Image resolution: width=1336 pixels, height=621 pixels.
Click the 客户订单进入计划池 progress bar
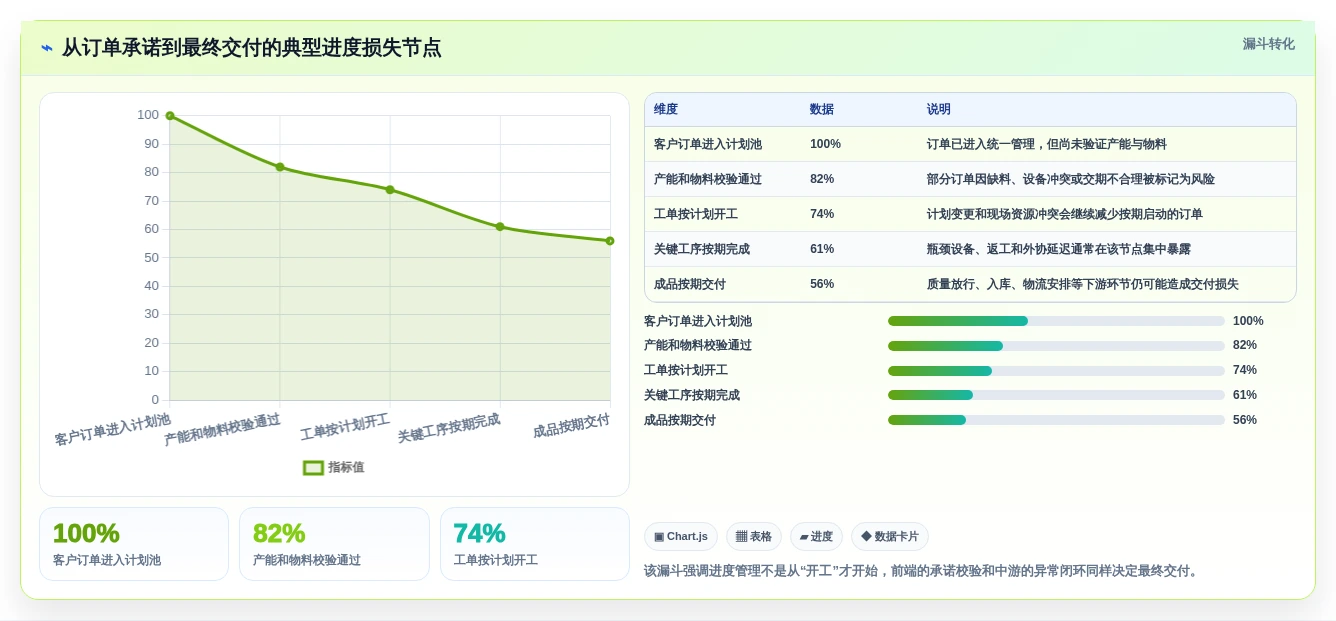[x=1056, y=321]
